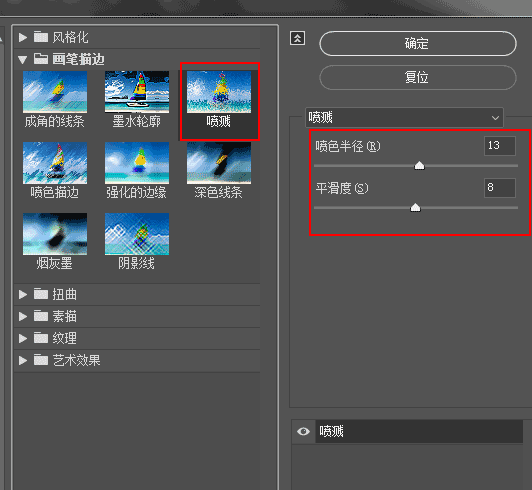
Task: Select the 墨水轮廓 filter thumbnail
Action: [x=137, y=92]
